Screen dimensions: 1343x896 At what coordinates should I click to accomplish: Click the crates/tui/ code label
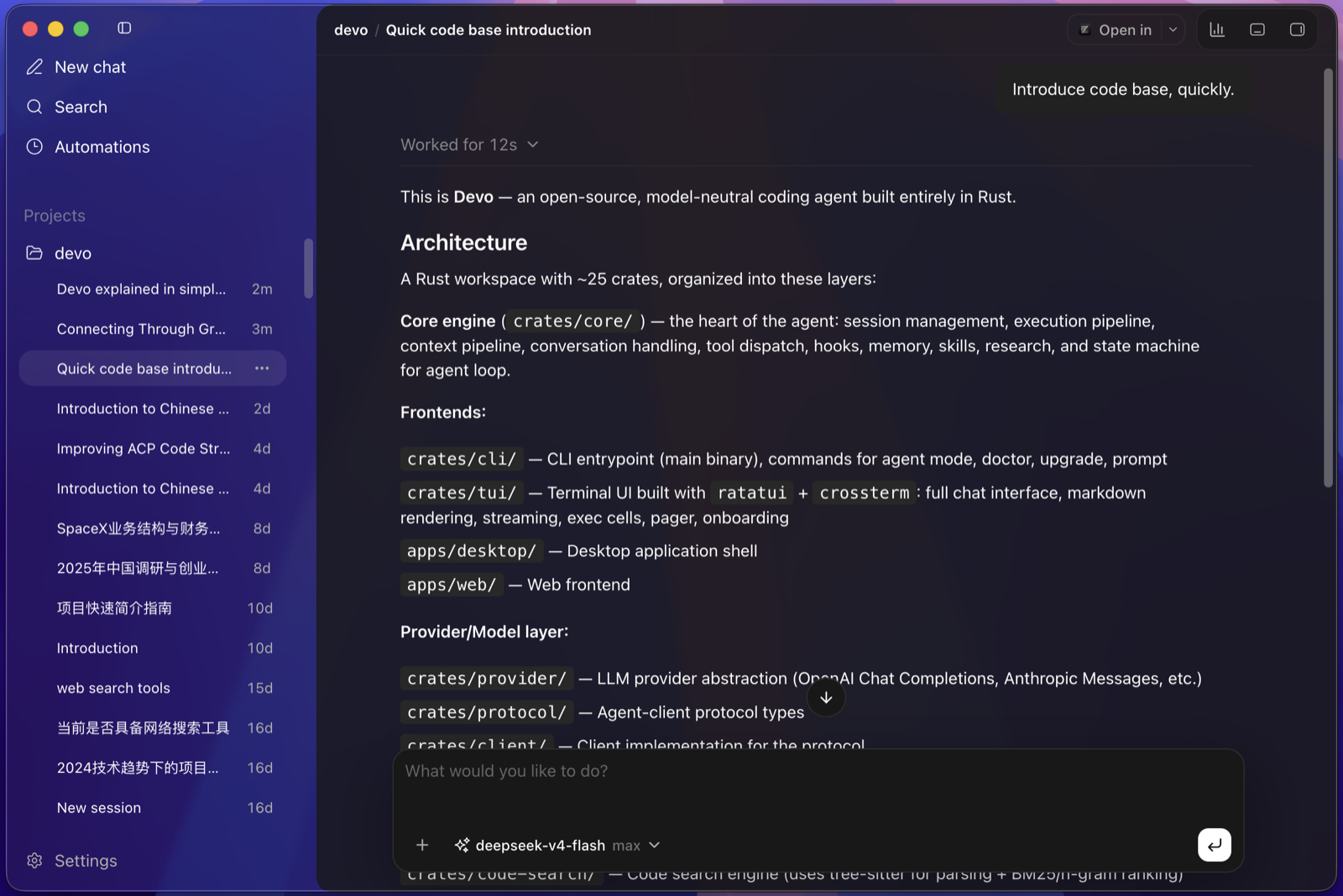coord(462,492)
